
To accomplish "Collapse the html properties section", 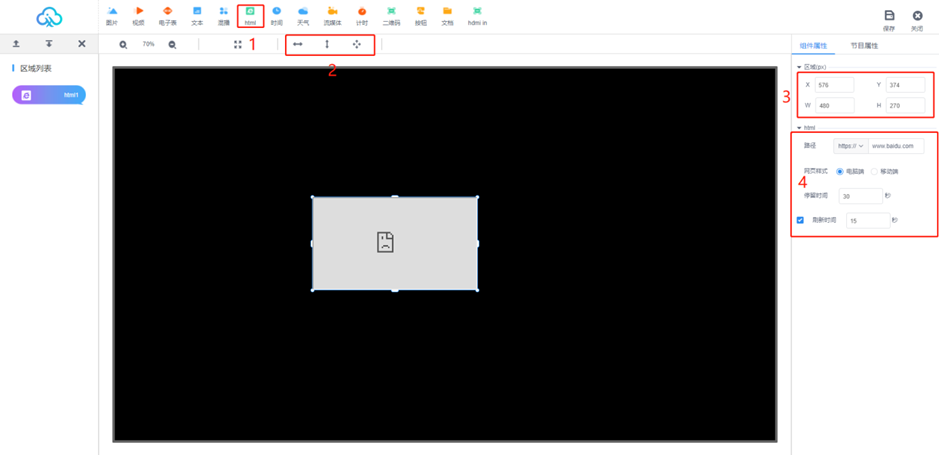I will (x=799, y=128).
